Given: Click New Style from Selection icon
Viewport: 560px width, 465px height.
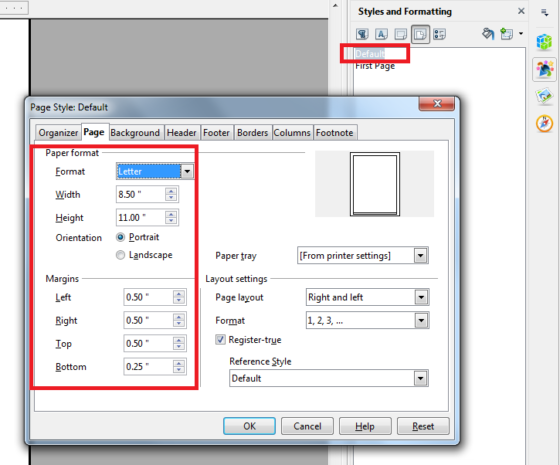Looking at the screenshot, I should (x=507, y=34).
